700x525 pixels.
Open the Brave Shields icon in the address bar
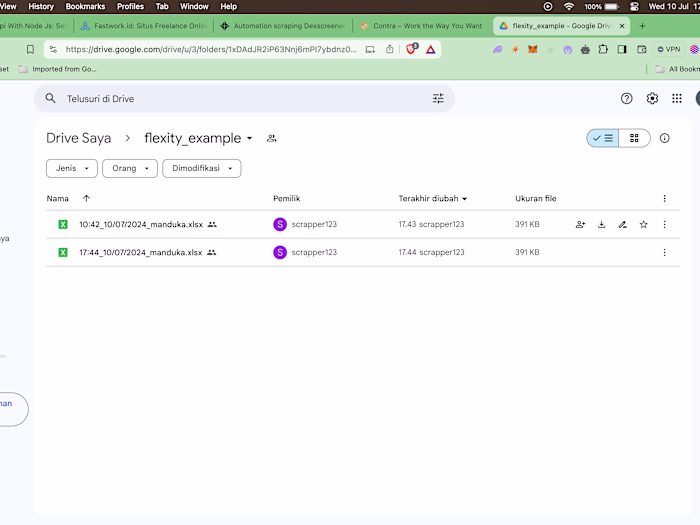pyautogui.click(x=411, y=49)
